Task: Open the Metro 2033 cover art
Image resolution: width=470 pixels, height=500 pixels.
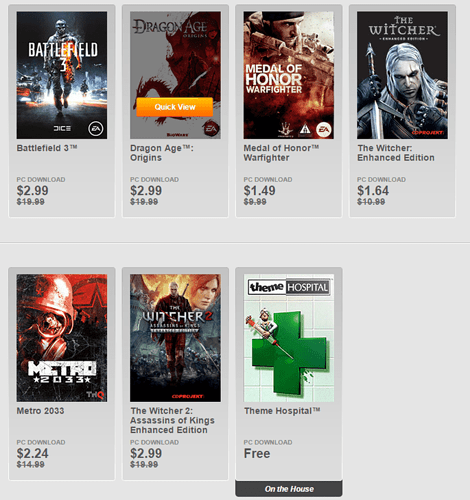Action: [62, 338]
